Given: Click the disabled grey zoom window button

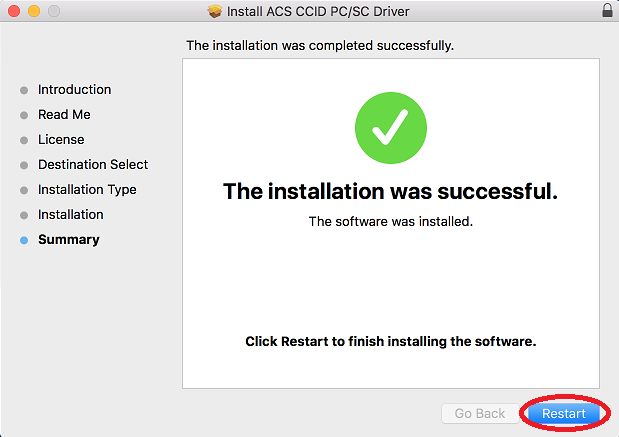Looking at the screenshot, I should pyautogui.click(x=54, y=11).
